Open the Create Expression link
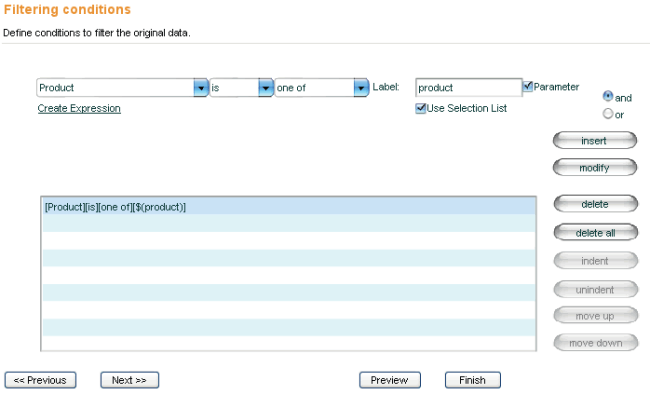Viewport: 650px width, 394px height. [x=79, y=108]
